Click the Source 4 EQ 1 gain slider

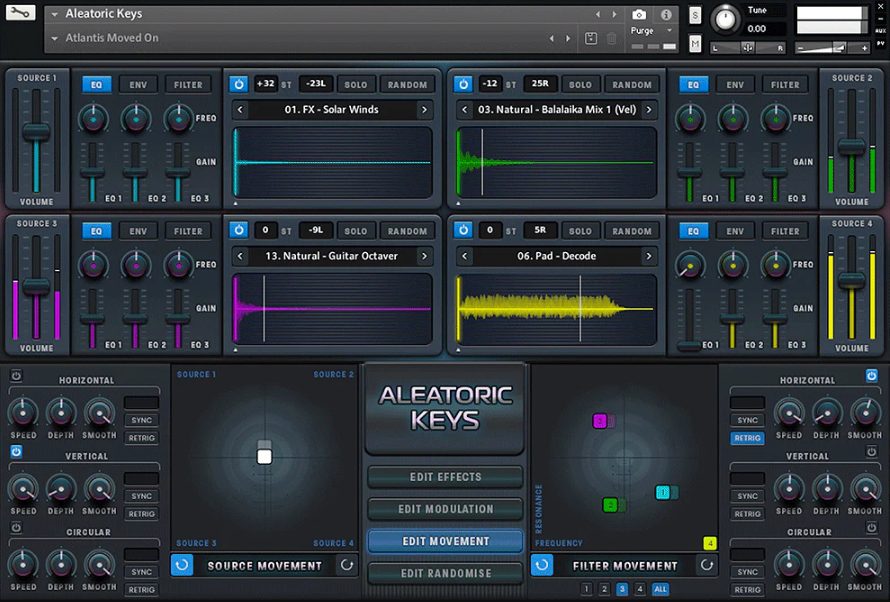689,345
